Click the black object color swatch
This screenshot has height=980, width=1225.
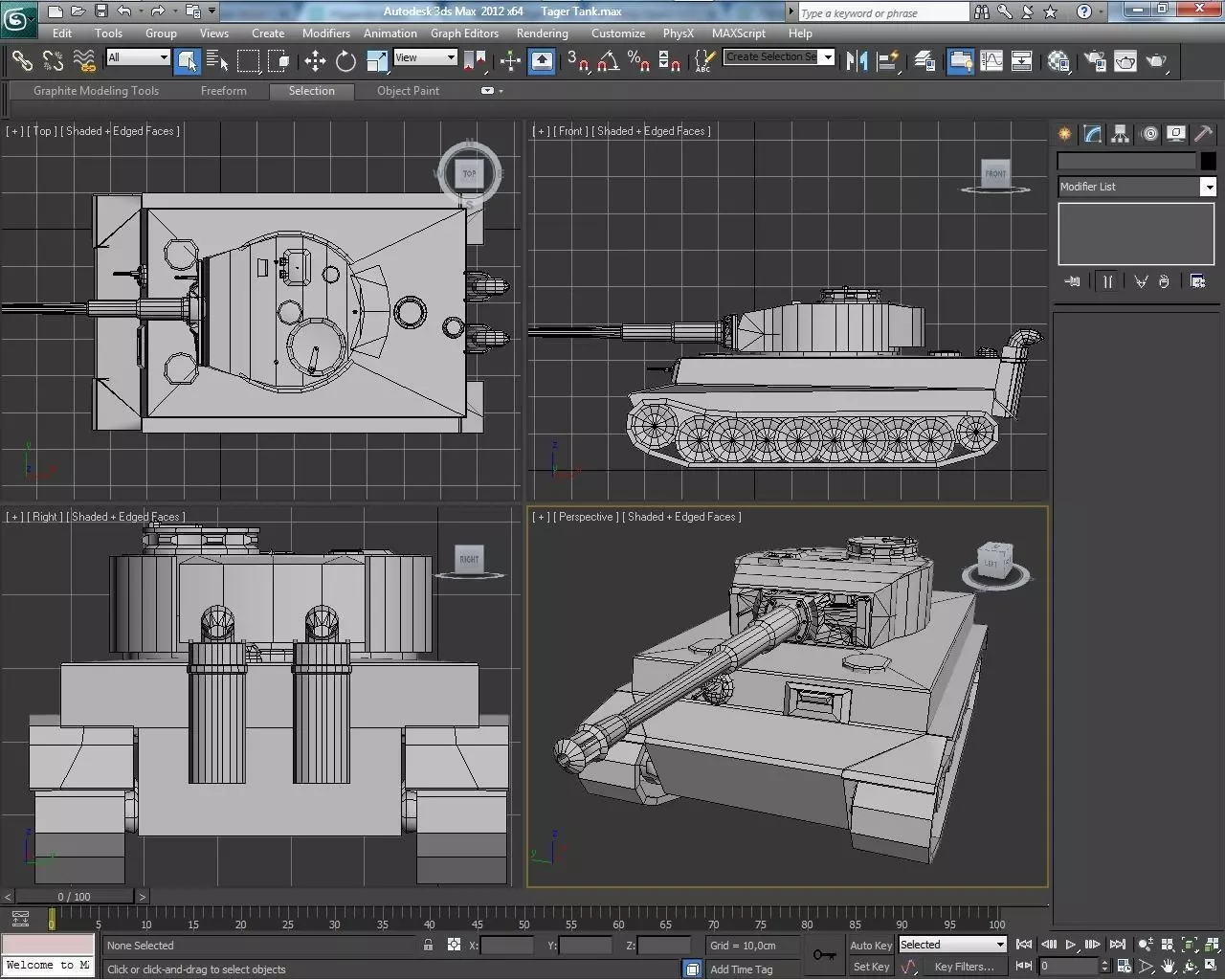[1208, 162]
